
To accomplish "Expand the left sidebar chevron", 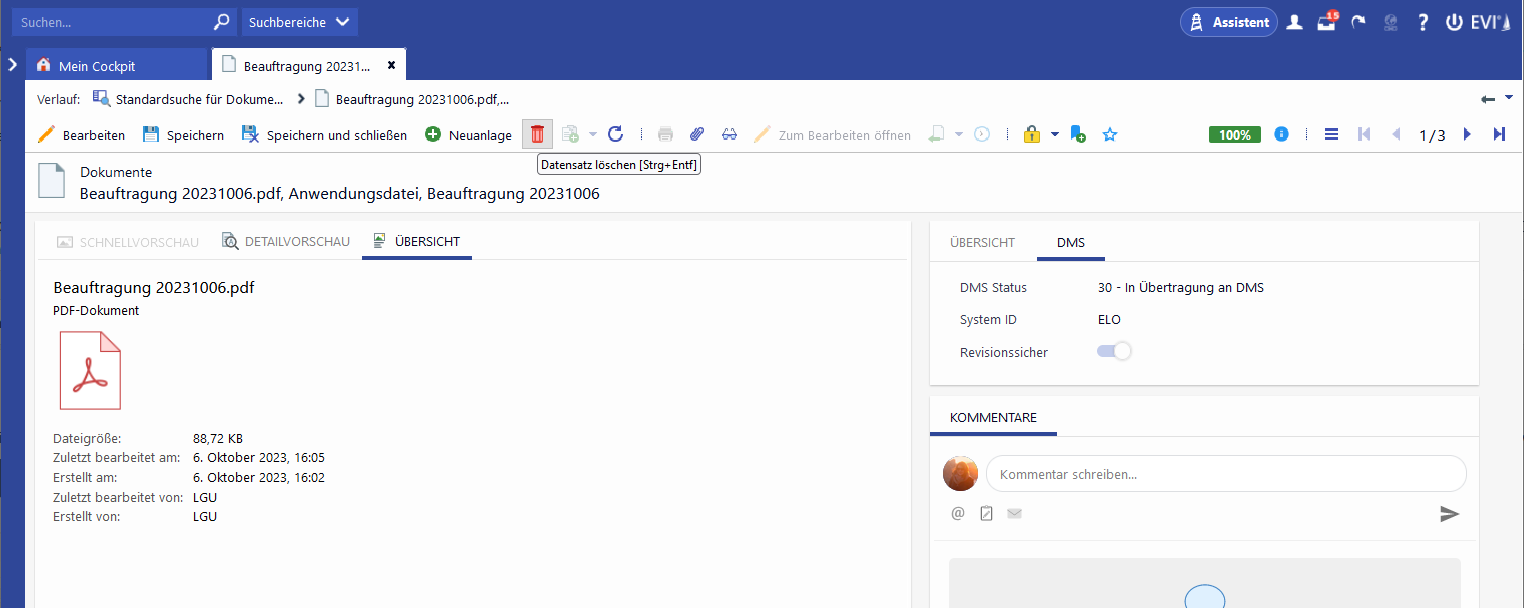I will [12, 65].
